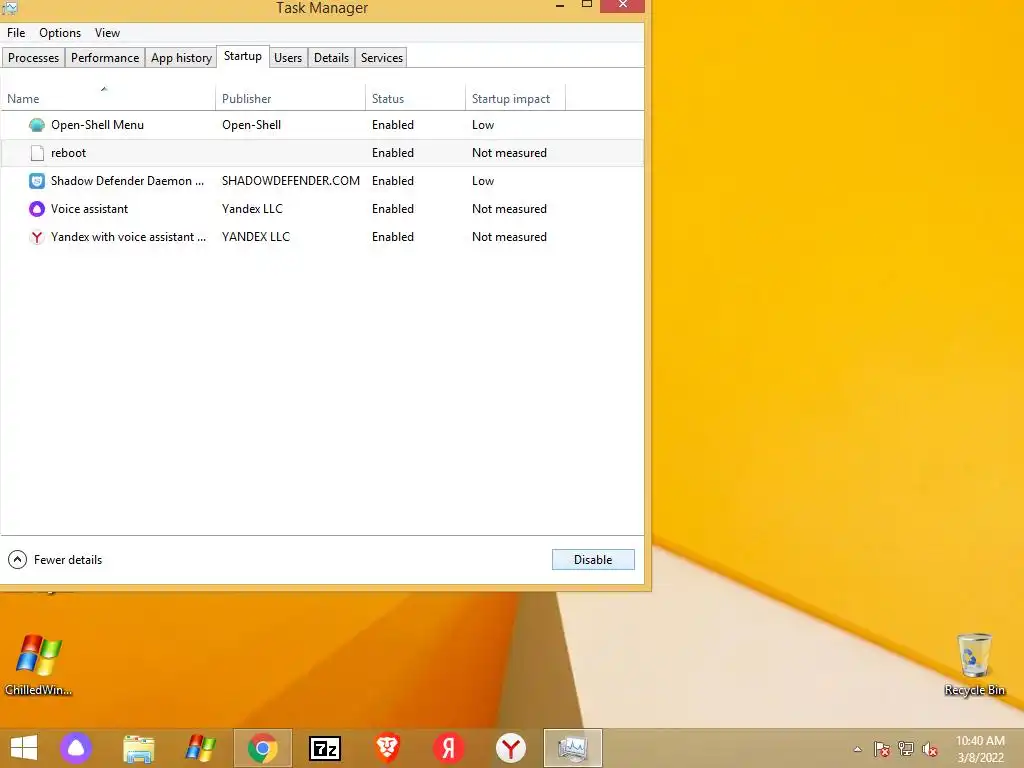Click the Shadow Defender Daemon shield icon
The height and width of the screenshot is (768, 1024).
(x=37, y=181)
